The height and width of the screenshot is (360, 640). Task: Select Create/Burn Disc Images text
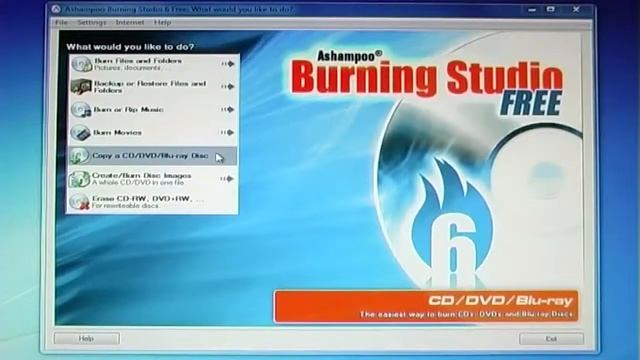[x=142, y=176]
